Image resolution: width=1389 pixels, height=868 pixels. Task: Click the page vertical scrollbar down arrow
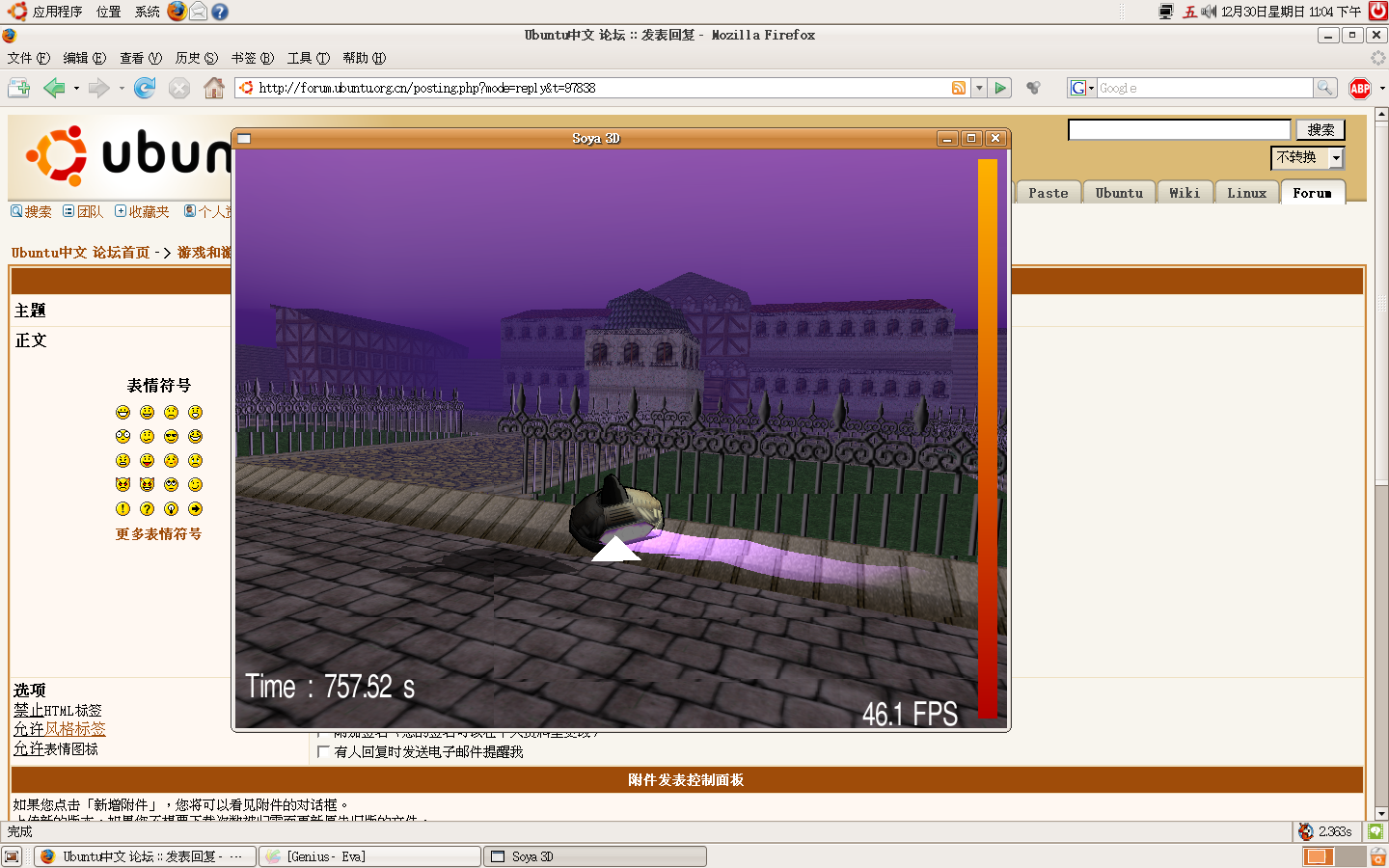pyautogui.click(x=1381, y=813)
